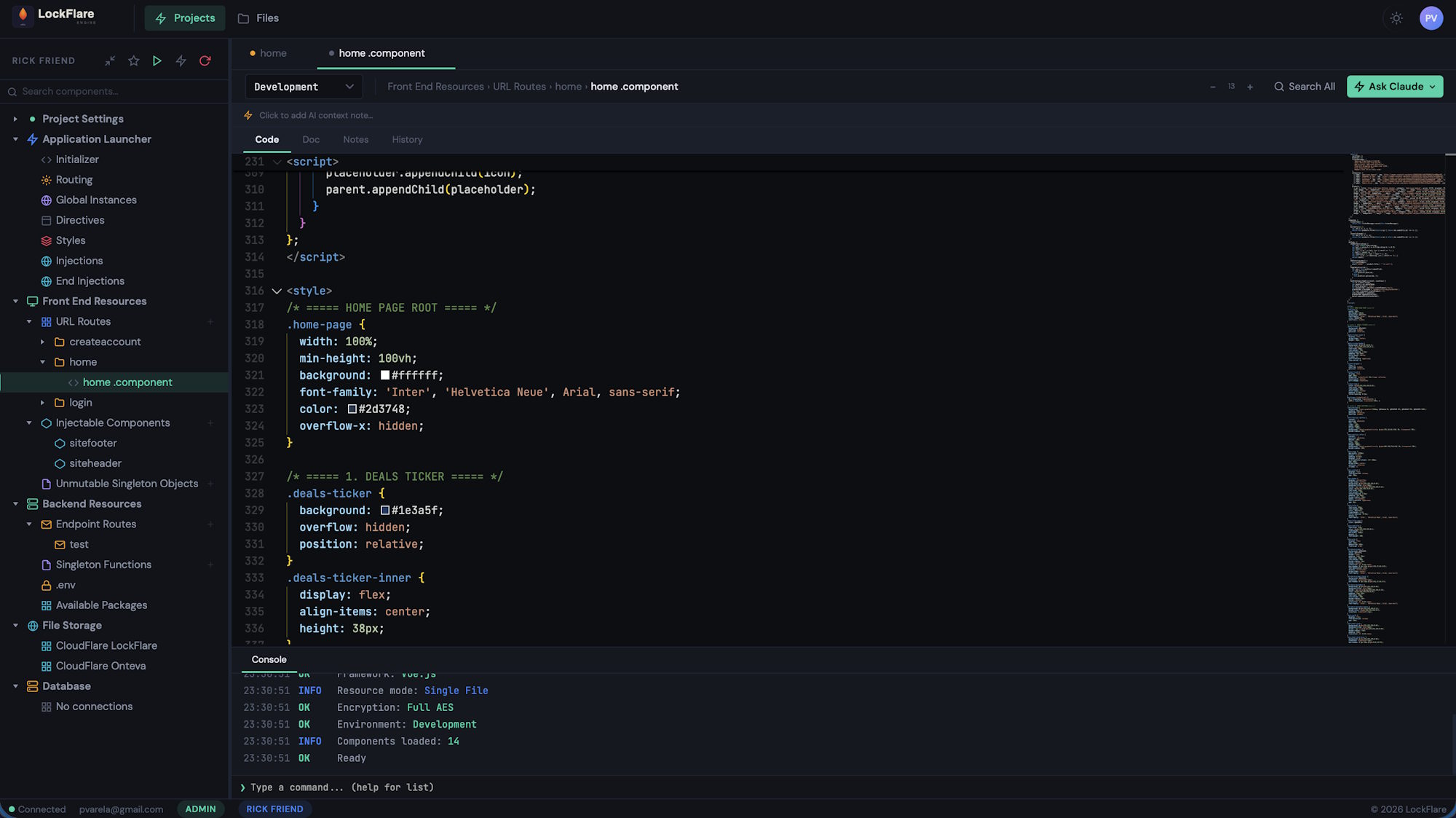The height and width of the screenshot is (818, 1456).
Task: Collapse the Backend Resources node
Action: point(15,504)
